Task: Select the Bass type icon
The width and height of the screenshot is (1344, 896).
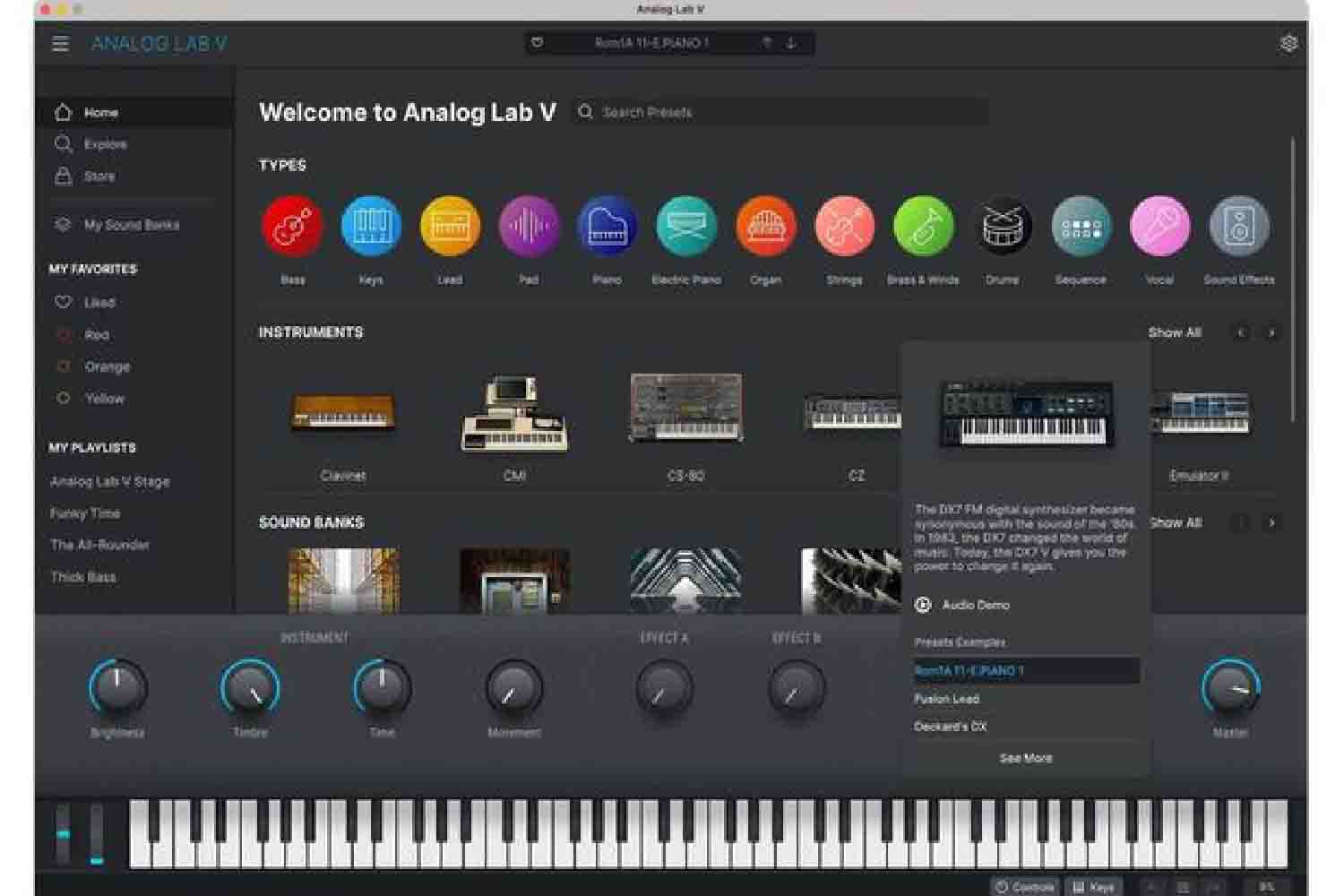Action: pos(292,226)
